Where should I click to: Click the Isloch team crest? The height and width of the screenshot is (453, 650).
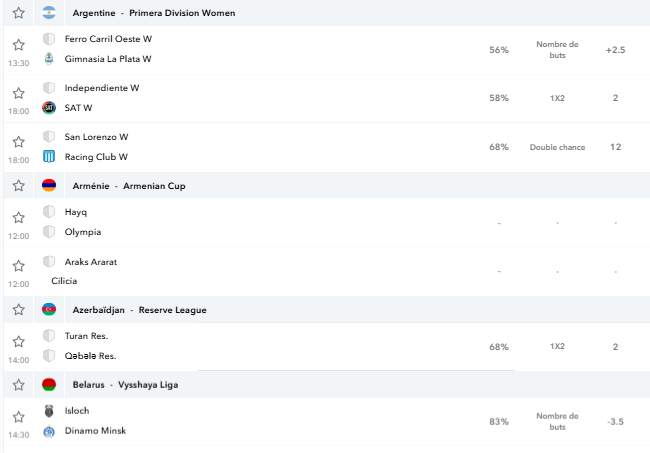[x=49, y=411]
